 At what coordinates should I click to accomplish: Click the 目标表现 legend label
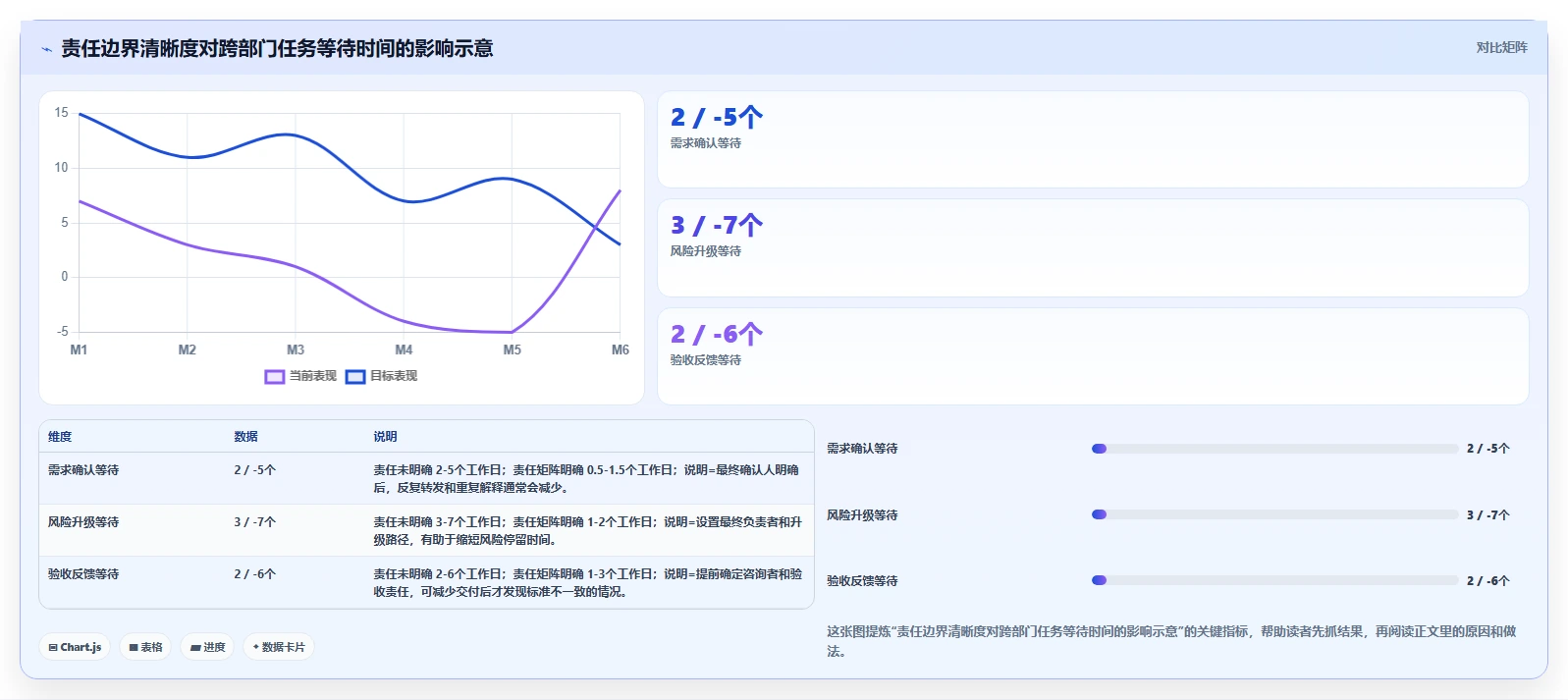394,376
